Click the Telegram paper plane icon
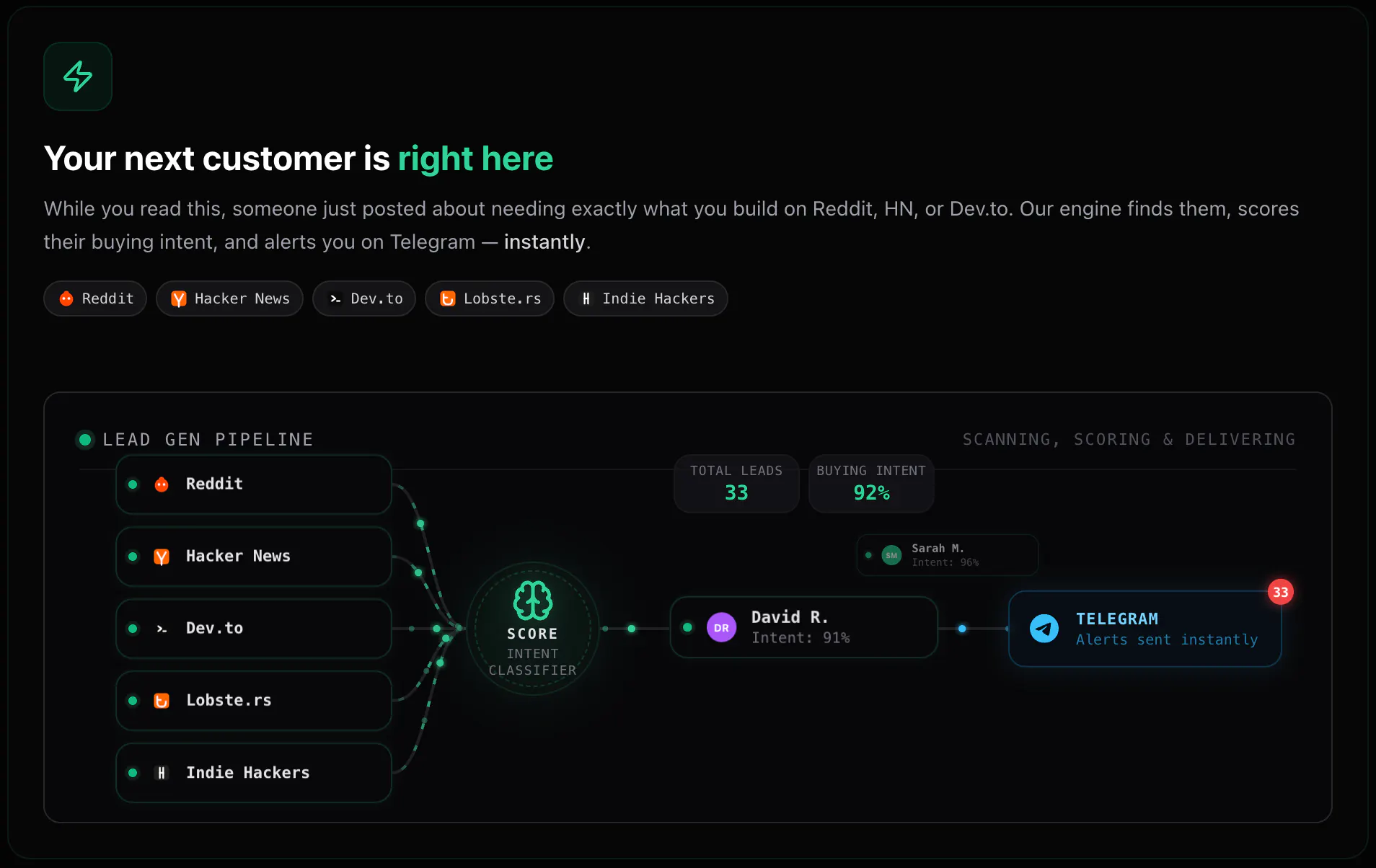 1044,629
